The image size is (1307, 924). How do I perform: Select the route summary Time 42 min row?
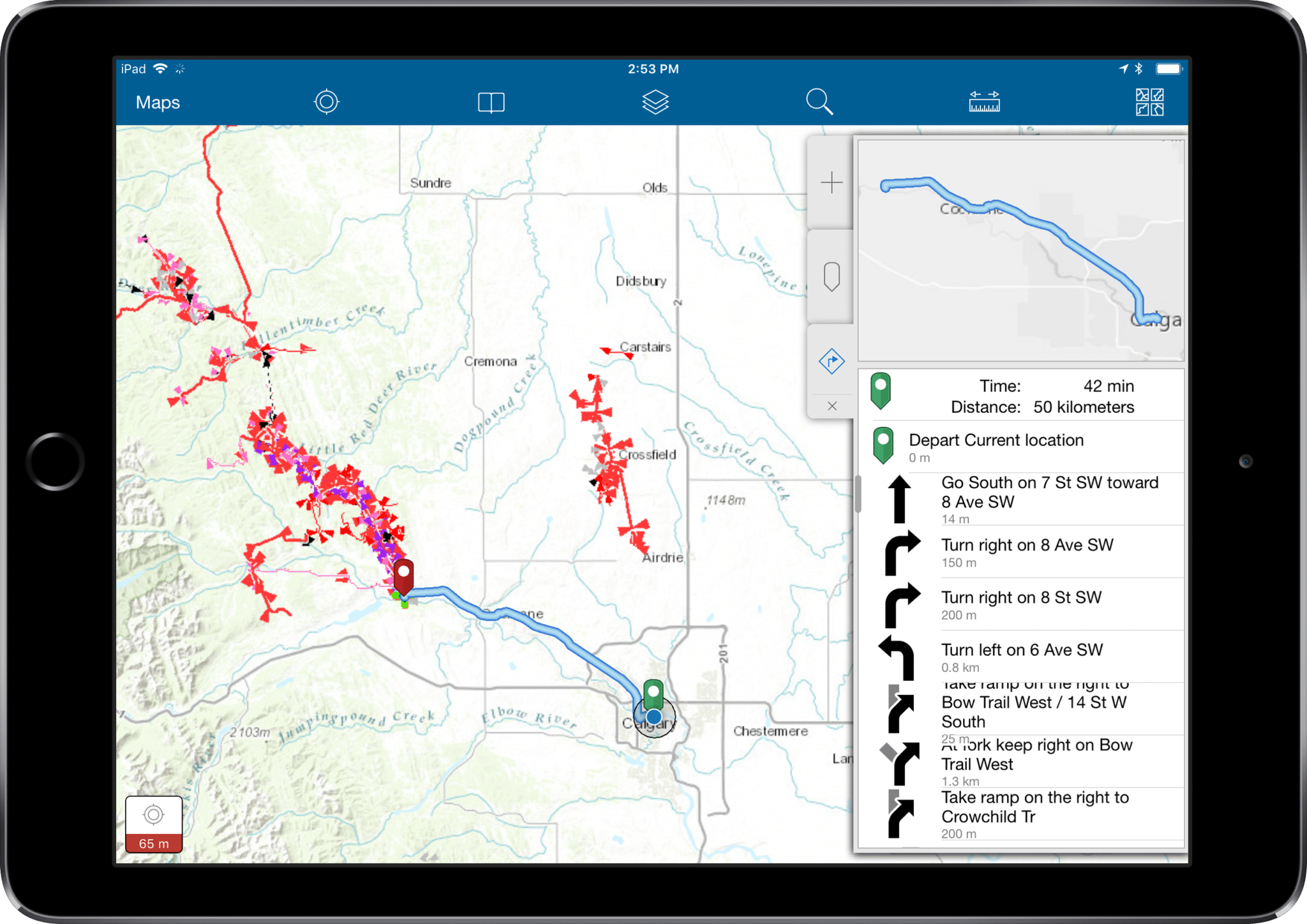[x=1021, y=396]
